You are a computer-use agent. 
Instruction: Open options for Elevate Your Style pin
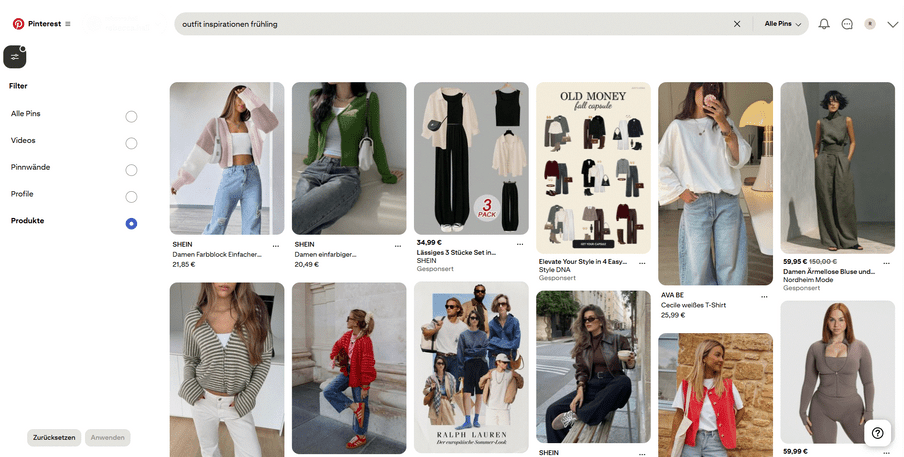click(x=642, y=263)
